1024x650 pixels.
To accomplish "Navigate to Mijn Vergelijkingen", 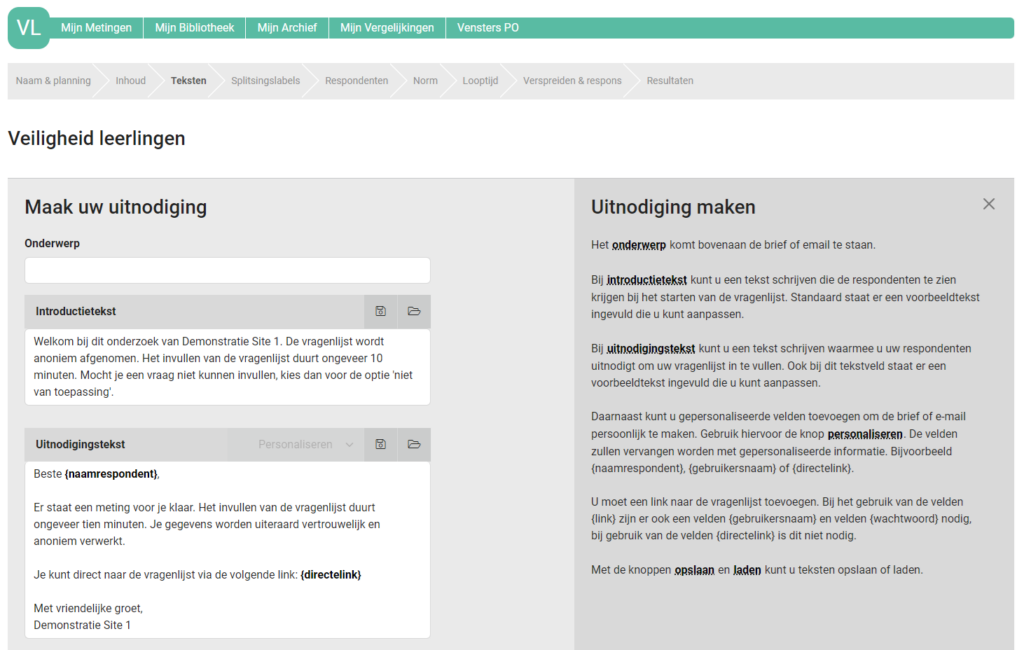I will [x=387, y=28].
